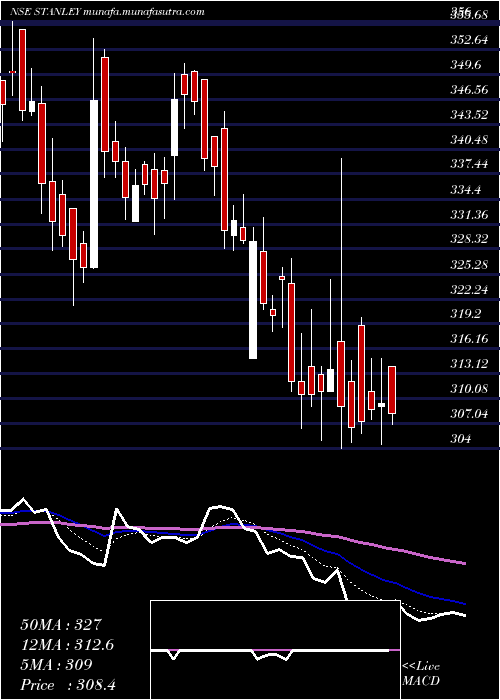The width and height of the screenshot is (500, 700).
Task: Click the '12MA : 312.6' readout
Action: (x=67, y=645)
